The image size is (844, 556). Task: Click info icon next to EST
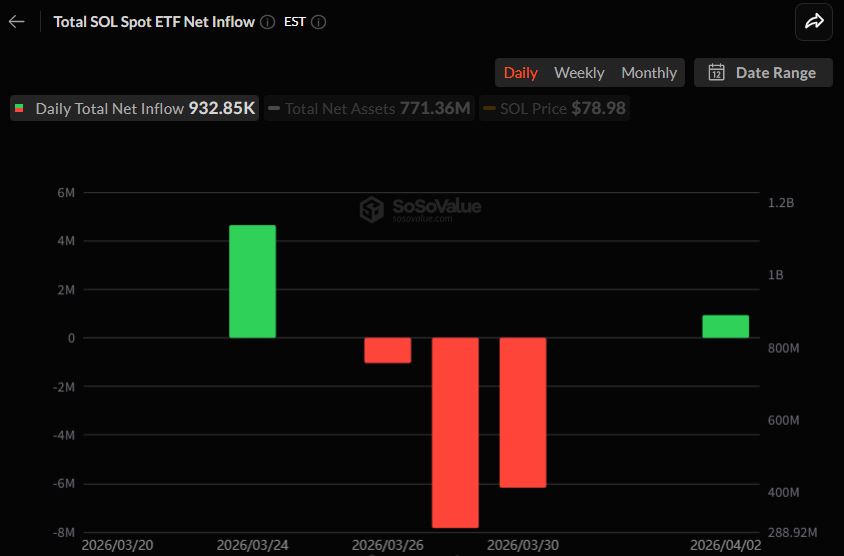point(318,22)
